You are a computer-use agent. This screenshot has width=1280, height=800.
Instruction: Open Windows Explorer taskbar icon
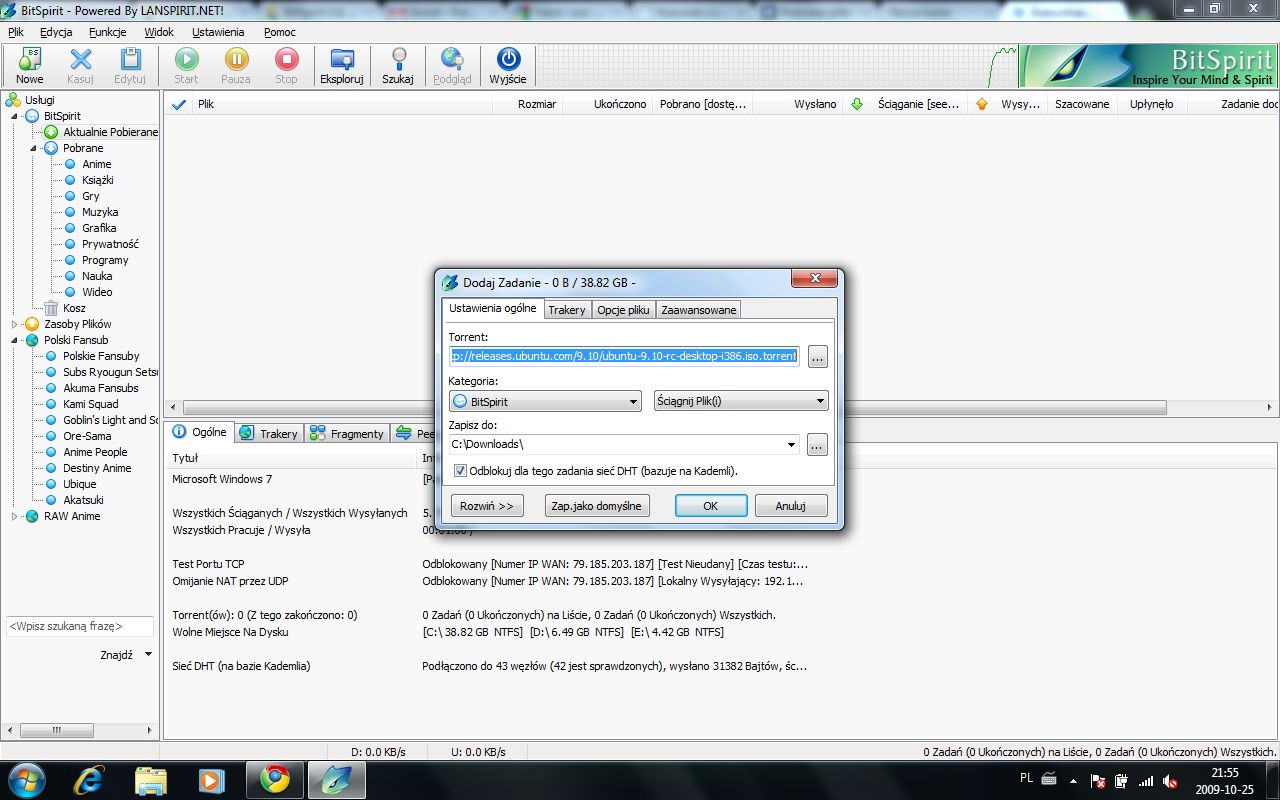point(151,779)
